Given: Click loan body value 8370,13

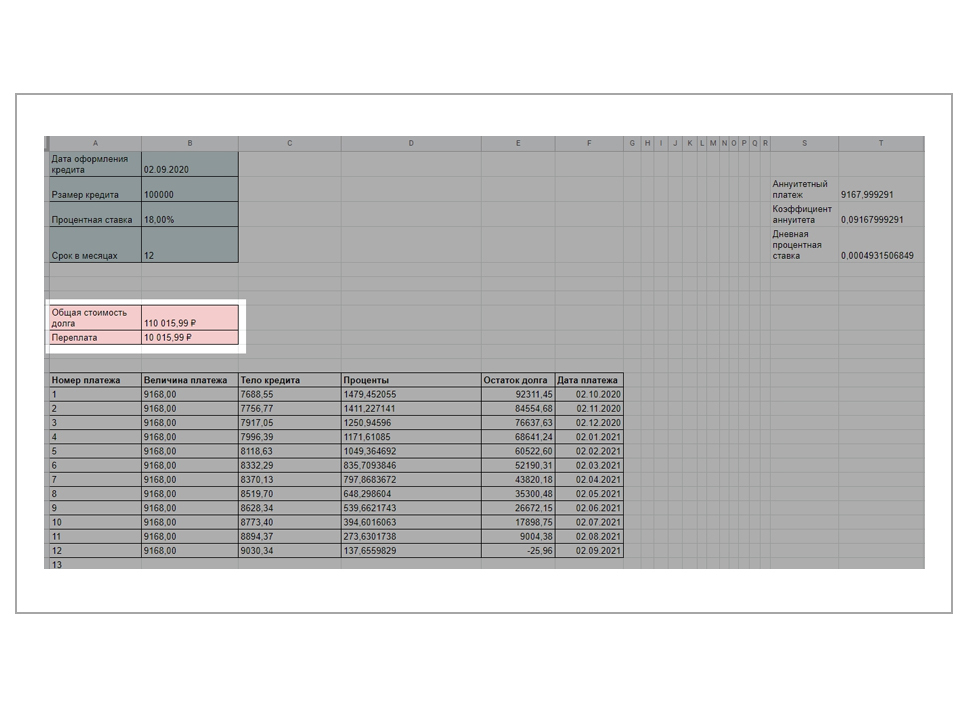Looking at the screenshot, I should pos(290,479).
